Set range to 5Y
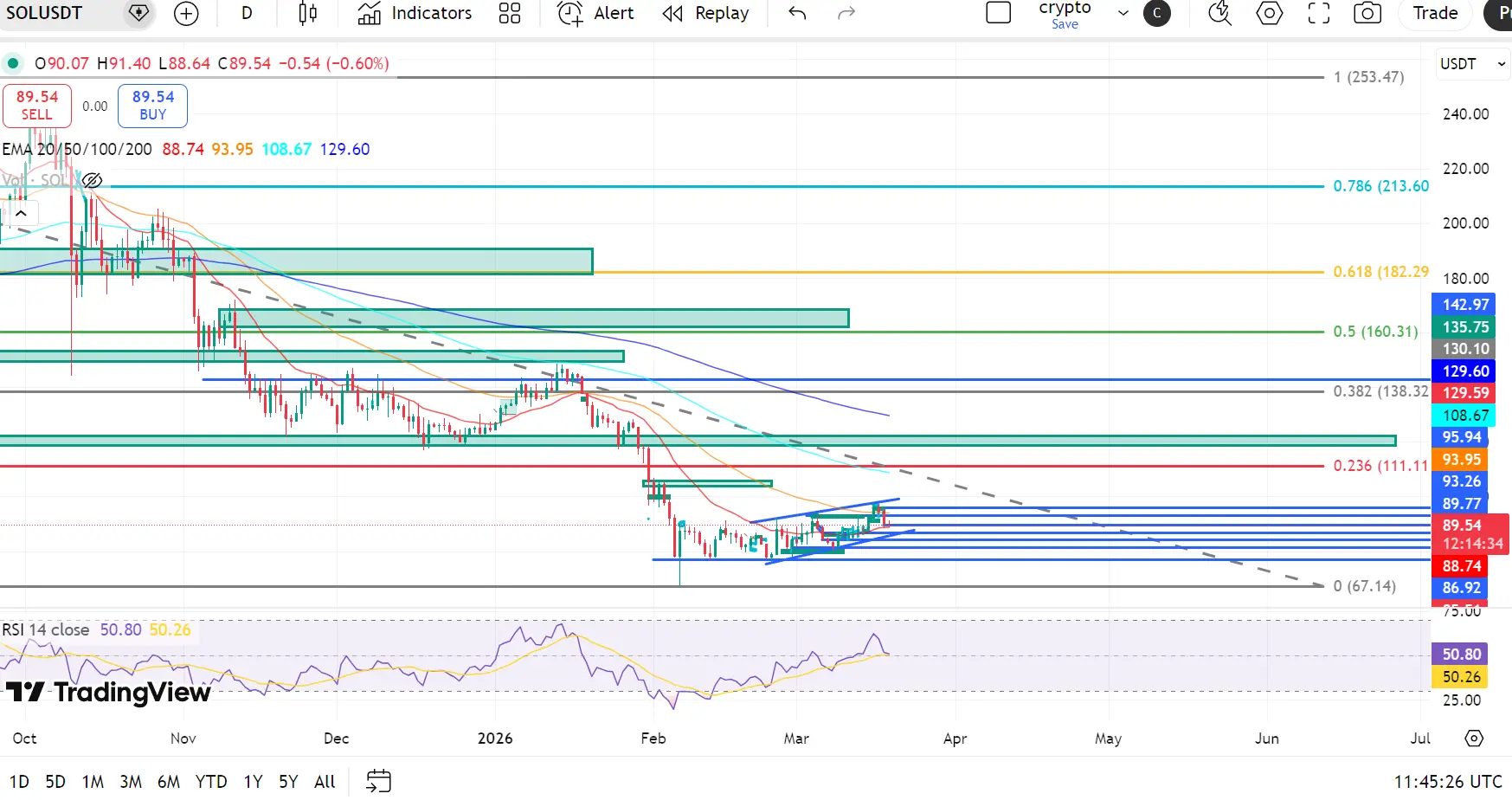This screenshot has height=800, width=1512. (288, 782)
